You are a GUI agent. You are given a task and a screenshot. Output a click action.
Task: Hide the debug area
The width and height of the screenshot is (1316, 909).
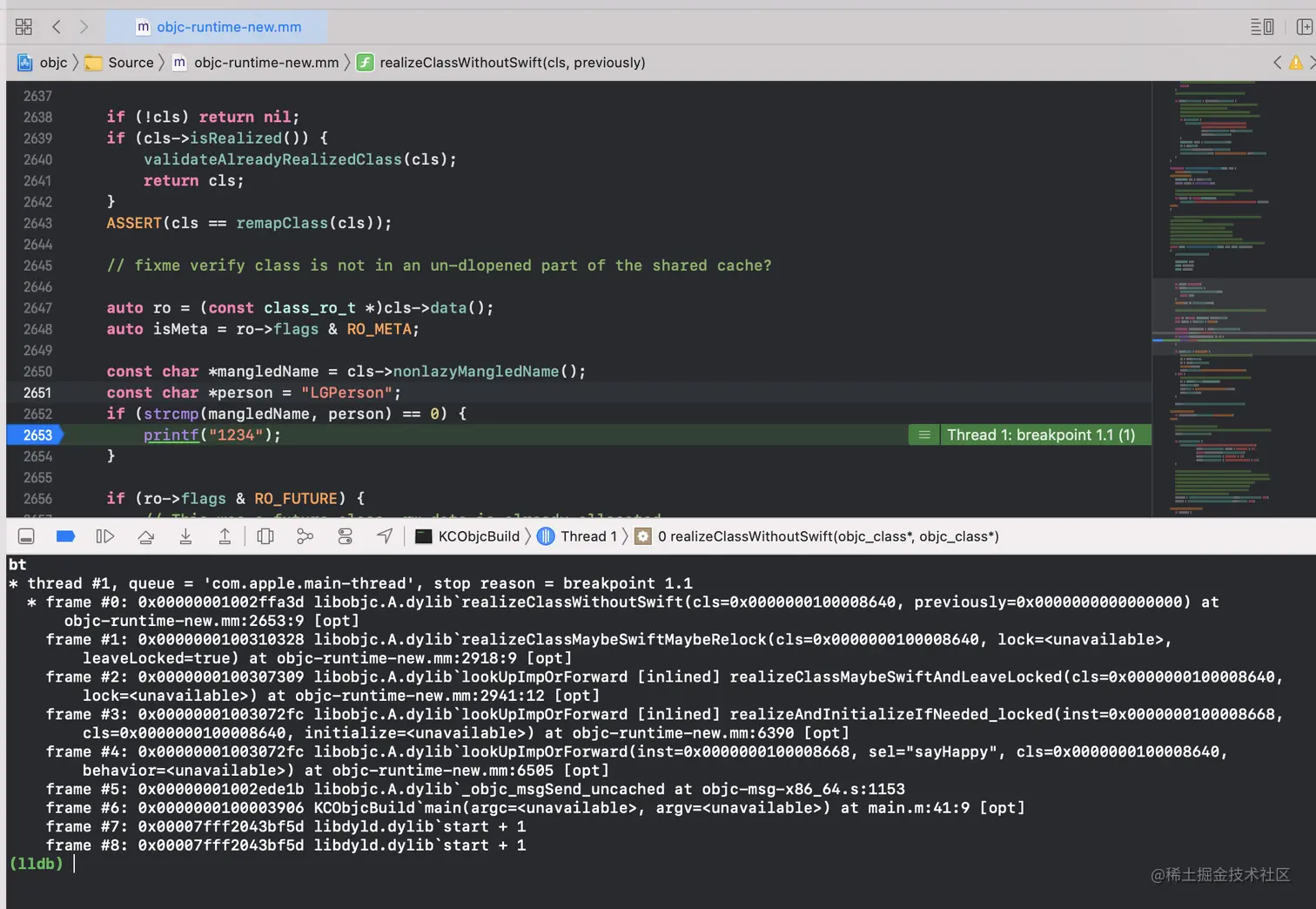tap(26, 536)
